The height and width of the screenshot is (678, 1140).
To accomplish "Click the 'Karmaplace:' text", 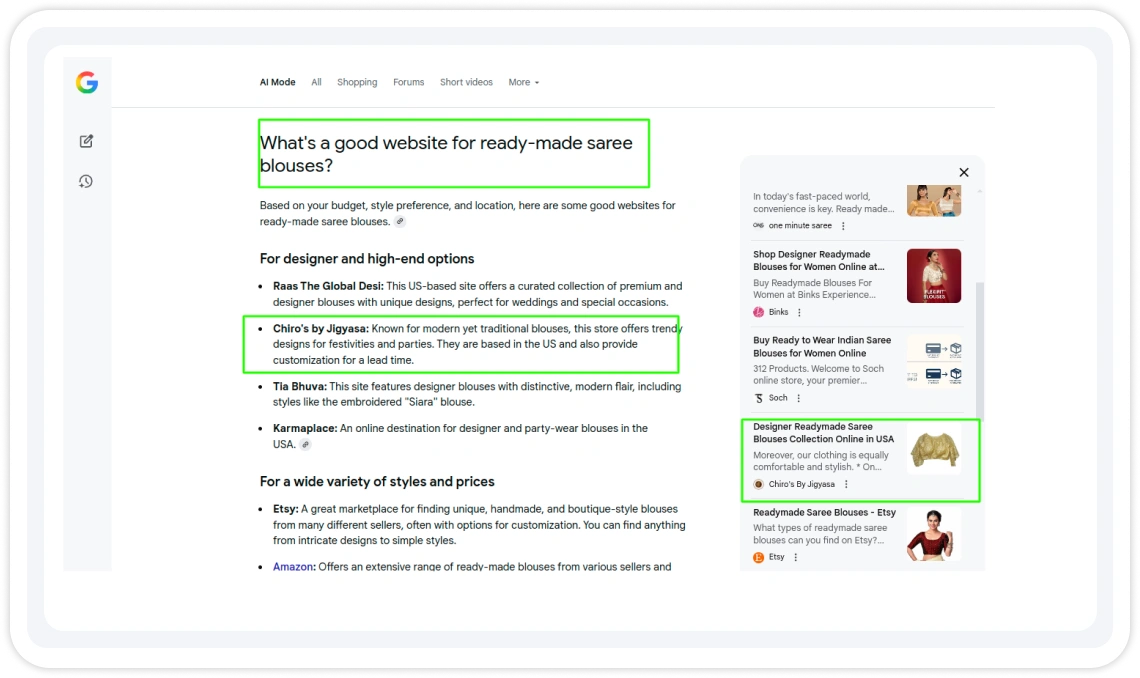I will 305,429.
